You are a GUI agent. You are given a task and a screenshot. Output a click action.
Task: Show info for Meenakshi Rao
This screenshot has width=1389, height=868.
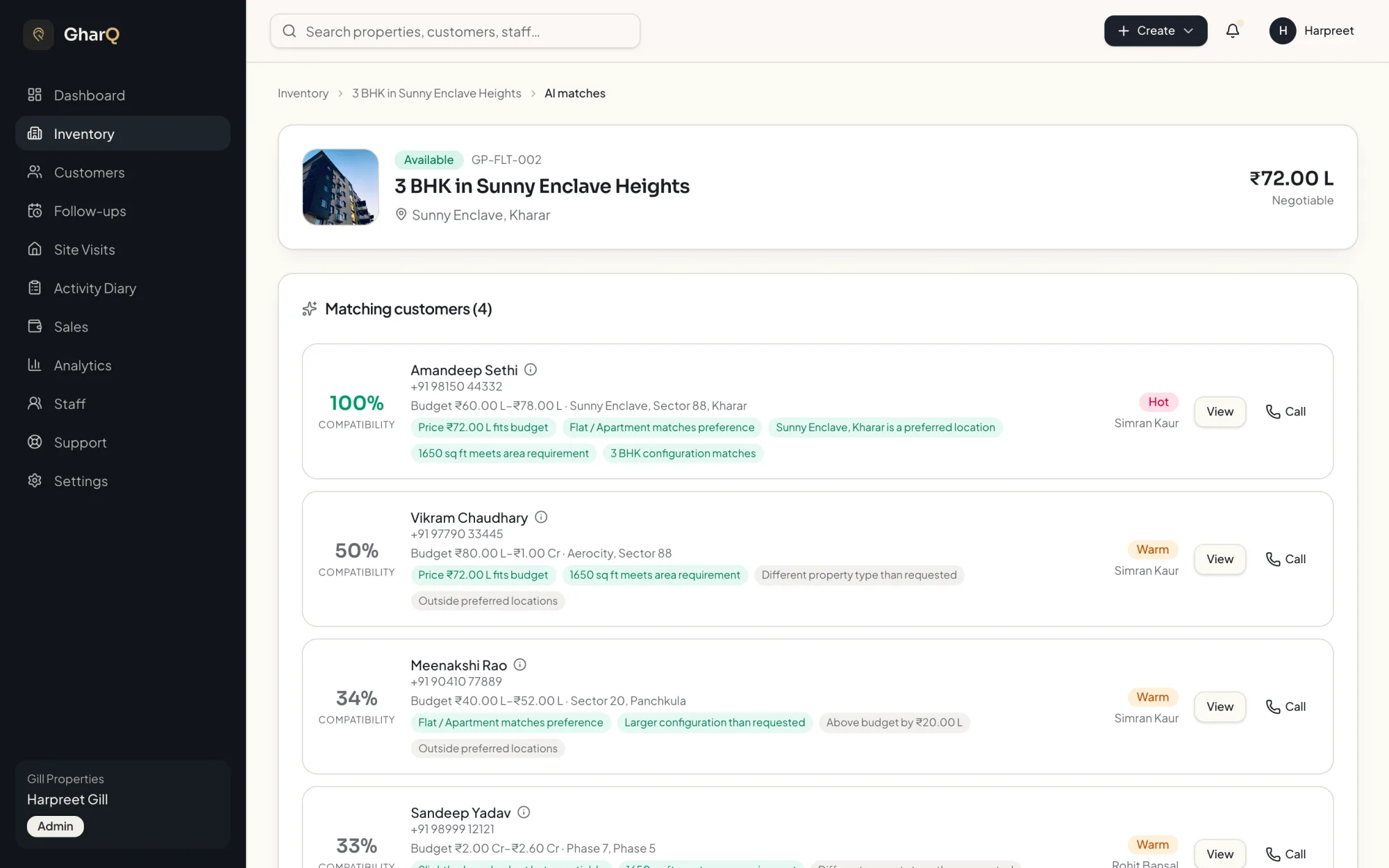pyautogui.click(x=519, y=665)
